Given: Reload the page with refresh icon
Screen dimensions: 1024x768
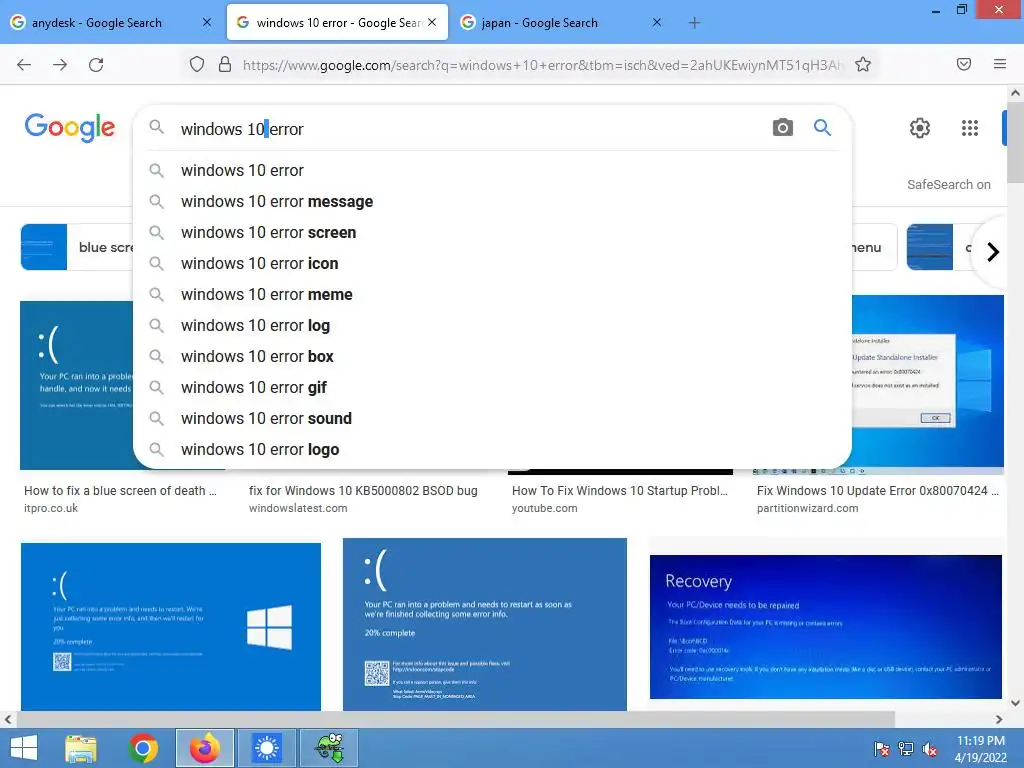Looking at the screenshot, I should tap(96, 65).
